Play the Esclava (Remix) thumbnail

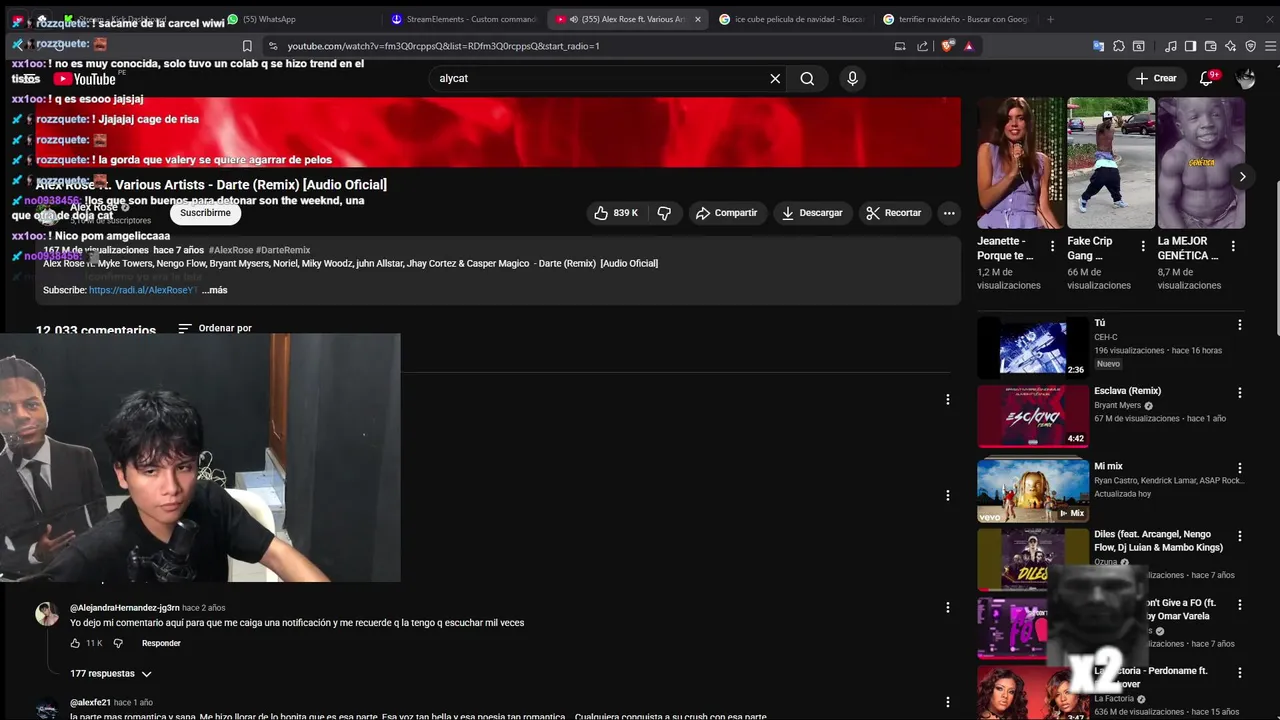(1033, 416)
